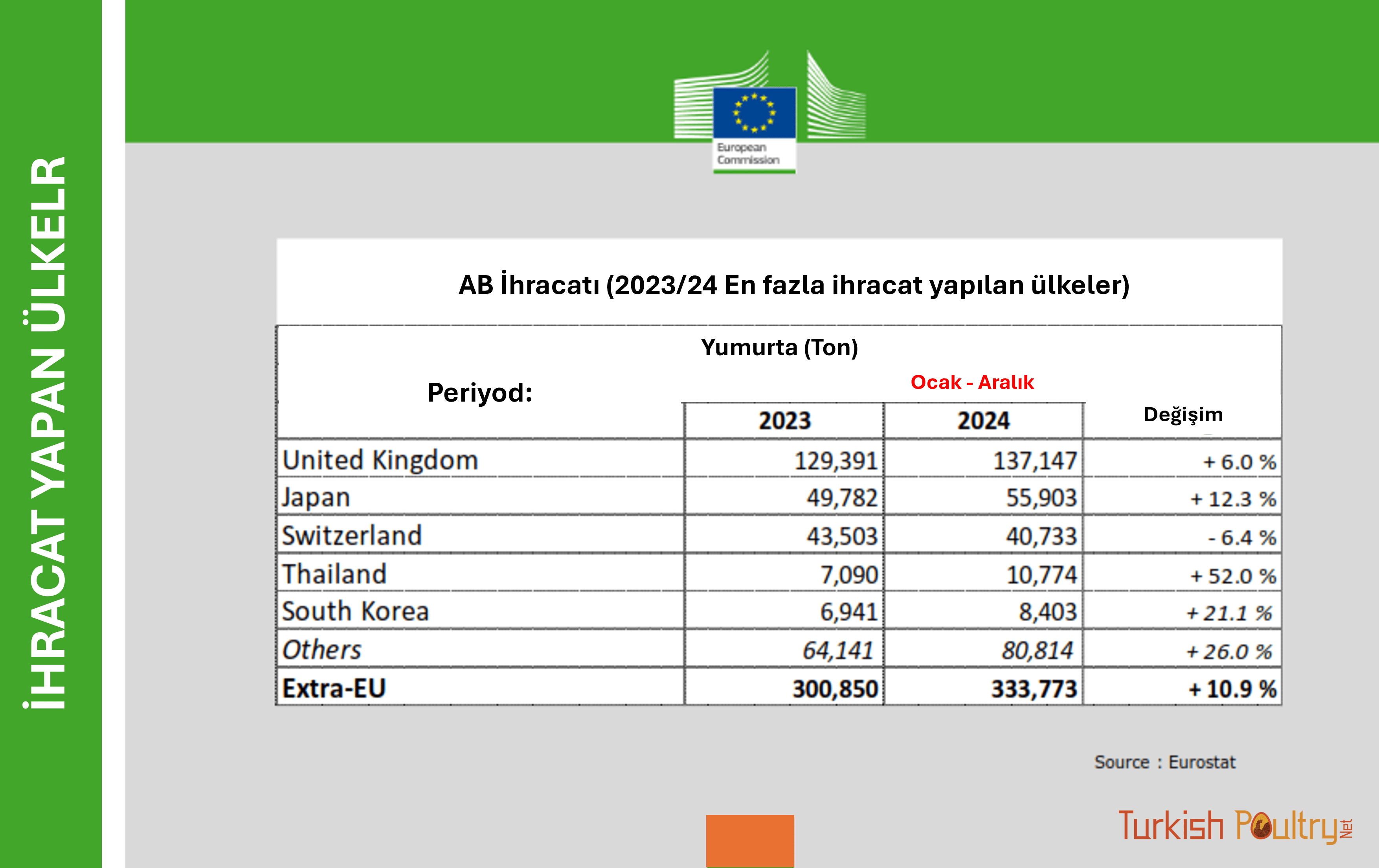Select the slide title 'AB İhracatı (2023/24 En fazla ihracat yapılan ülkeler)'
1379x868 pixels.
(x=794, y=285)
